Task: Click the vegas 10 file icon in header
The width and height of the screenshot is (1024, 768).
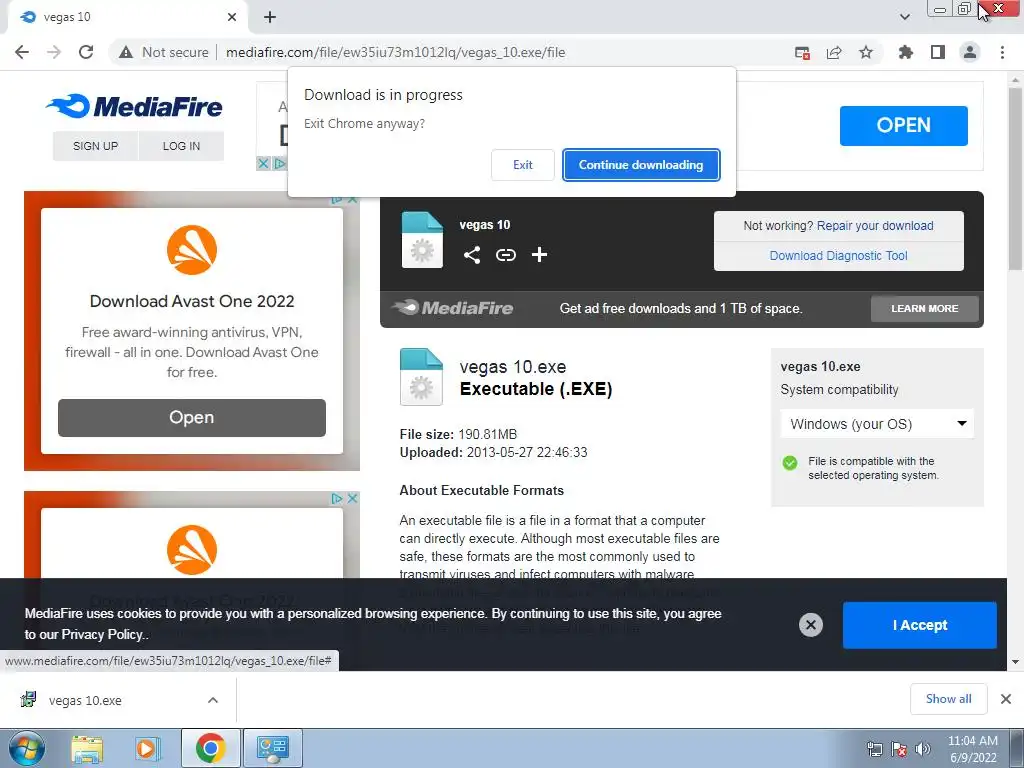Action: click(422, 240)
